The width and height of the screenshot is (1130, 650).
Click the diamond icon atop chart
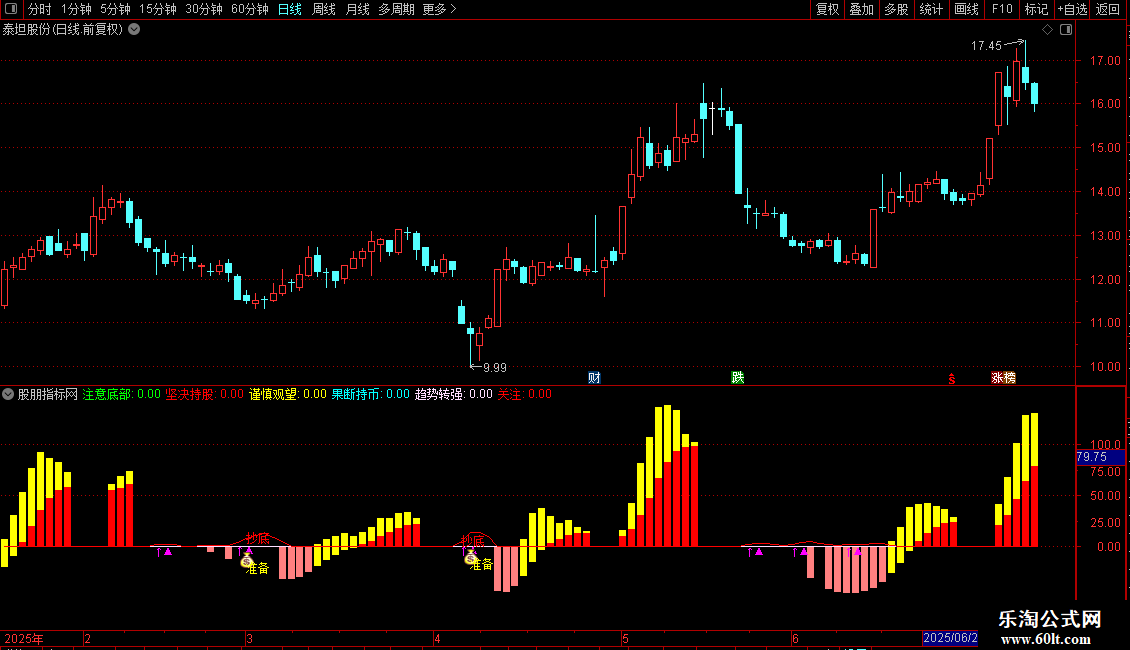[1048, 30]
